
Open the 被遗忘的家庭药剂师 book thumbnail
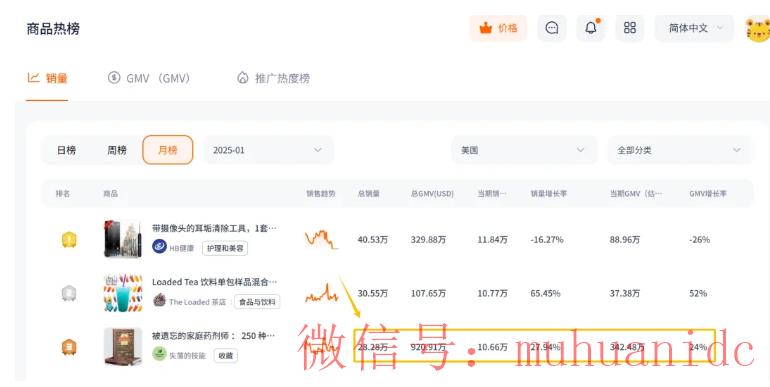pyautogui.click(x=123, y=347)
